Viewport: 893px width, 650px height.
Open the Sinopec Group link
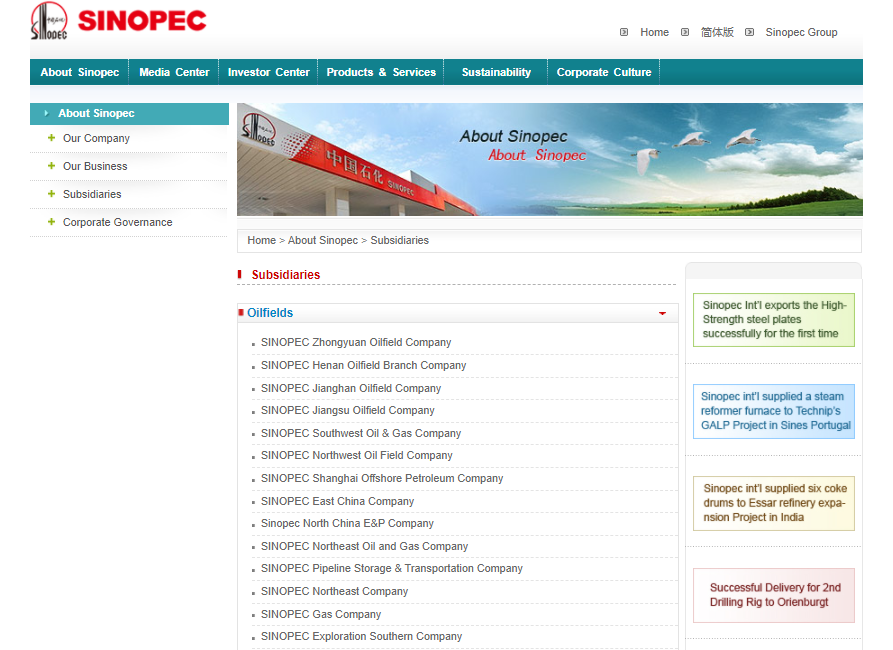tap(801, 32)
